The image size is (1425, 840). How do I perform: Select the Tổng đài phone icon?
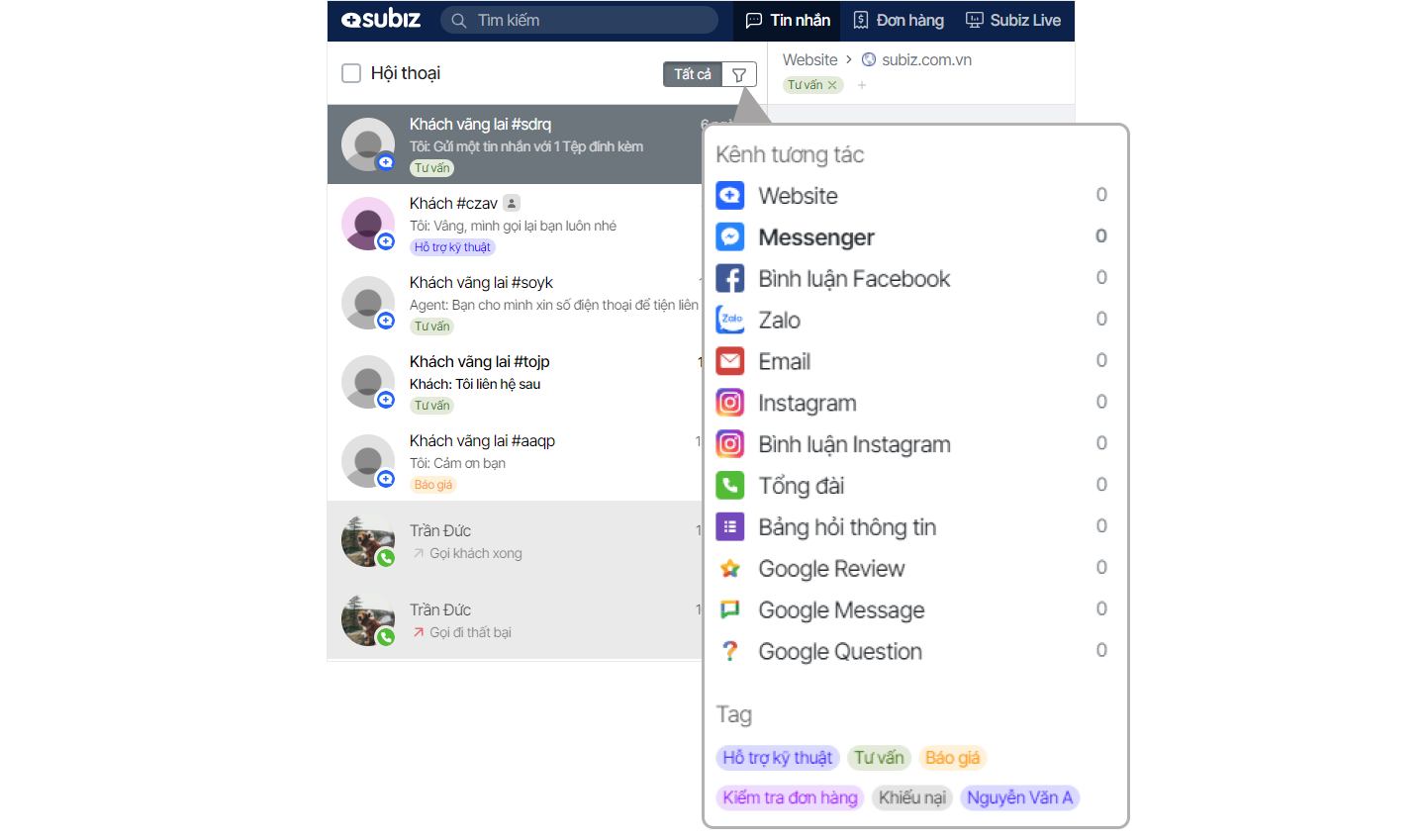[730, 486]
